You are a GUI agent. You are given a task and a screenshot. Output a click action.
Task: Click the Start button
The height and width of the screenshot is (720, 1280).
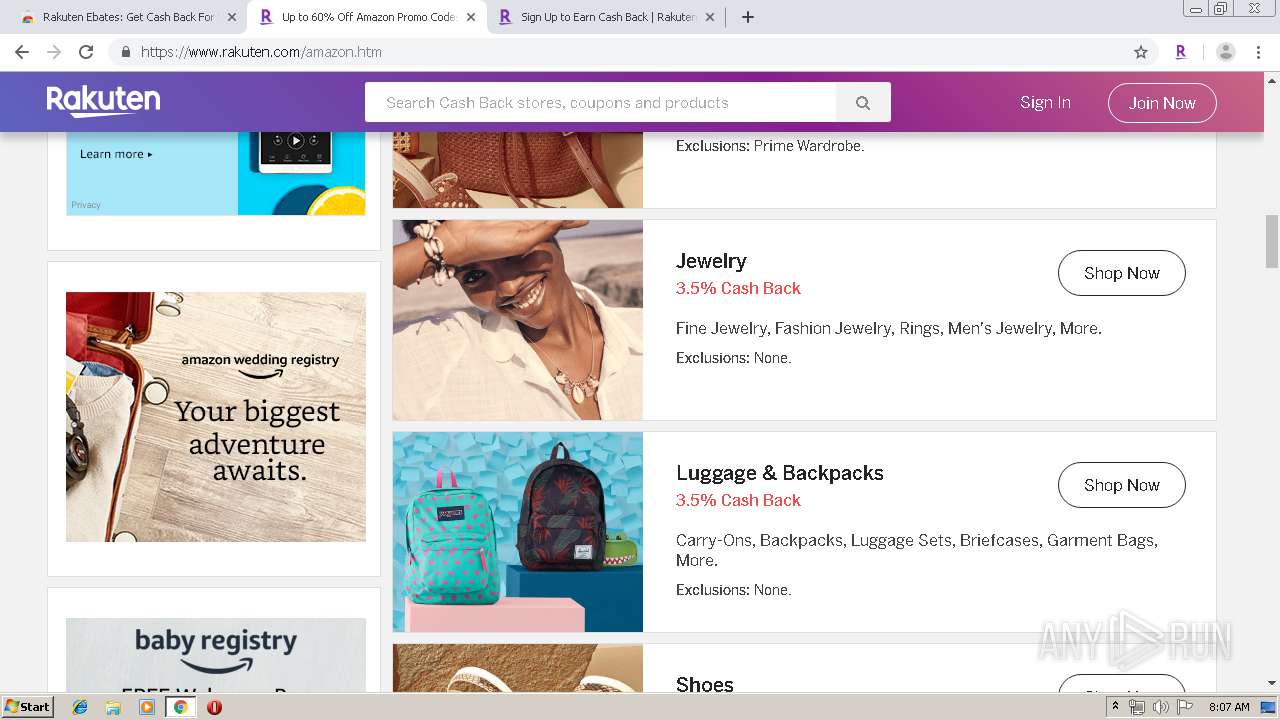27,707
